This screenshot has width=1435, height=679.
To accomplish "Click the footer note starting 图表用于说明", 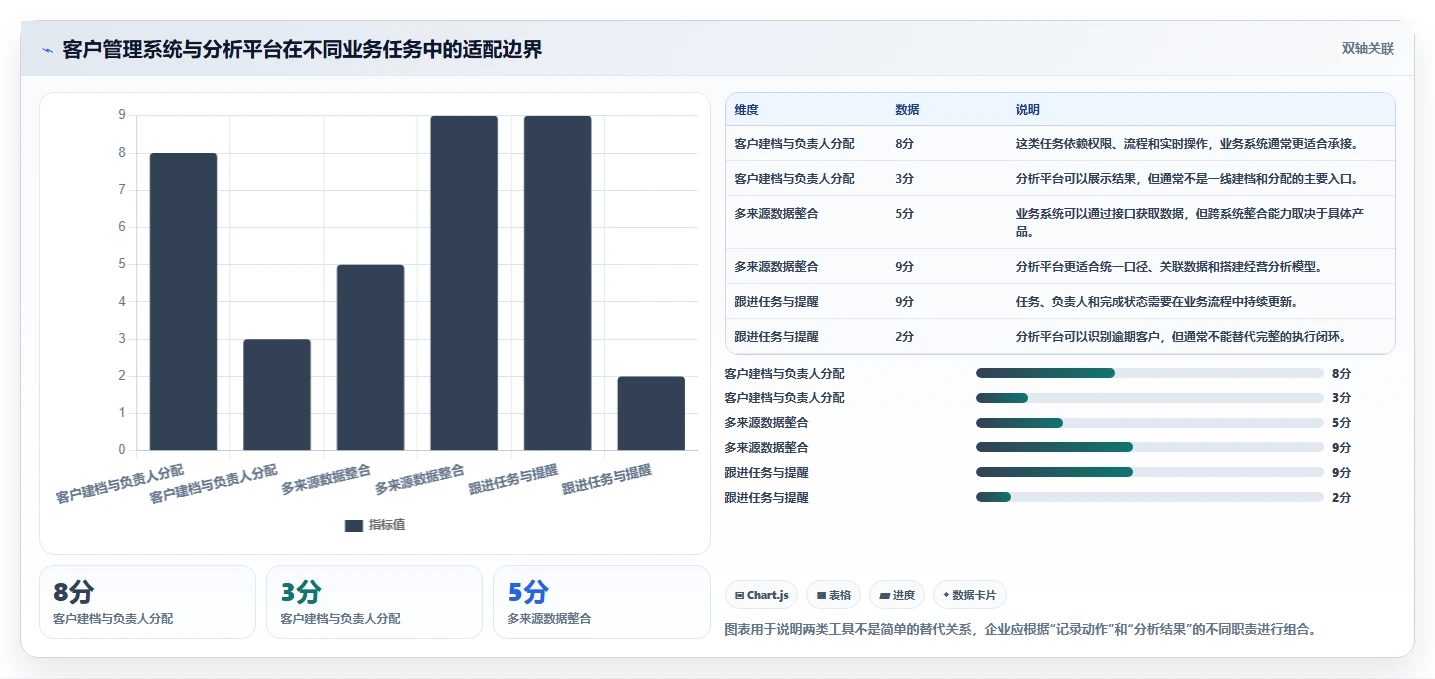I will click(1020, 629).
